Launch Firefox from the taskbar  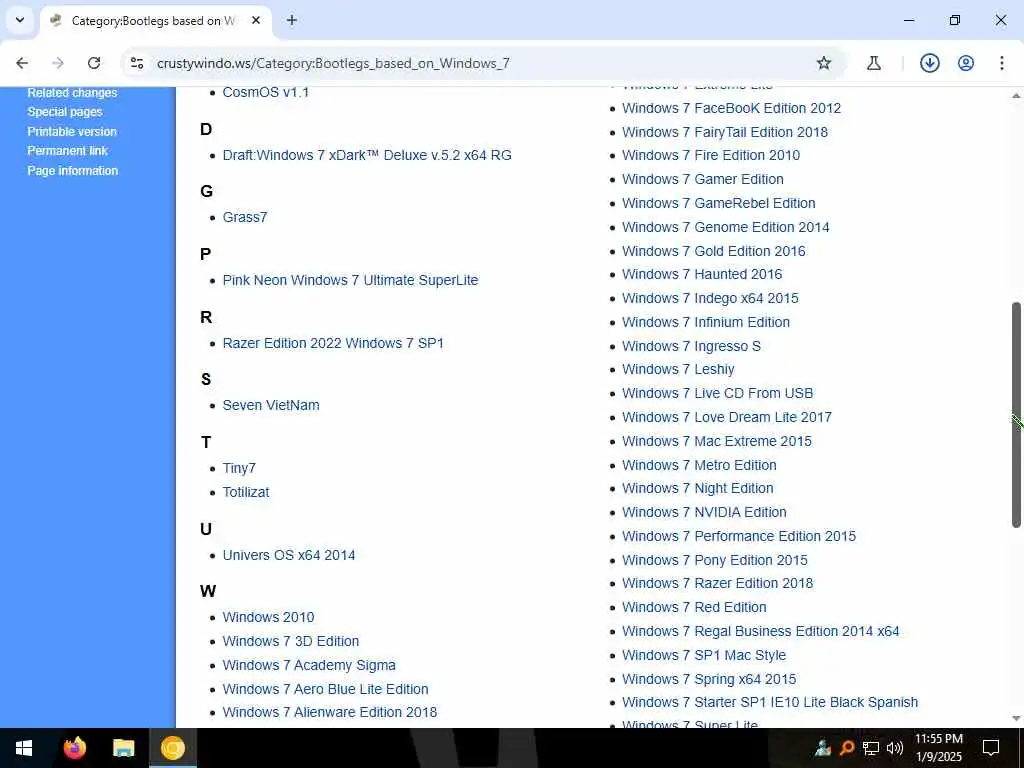75,748
